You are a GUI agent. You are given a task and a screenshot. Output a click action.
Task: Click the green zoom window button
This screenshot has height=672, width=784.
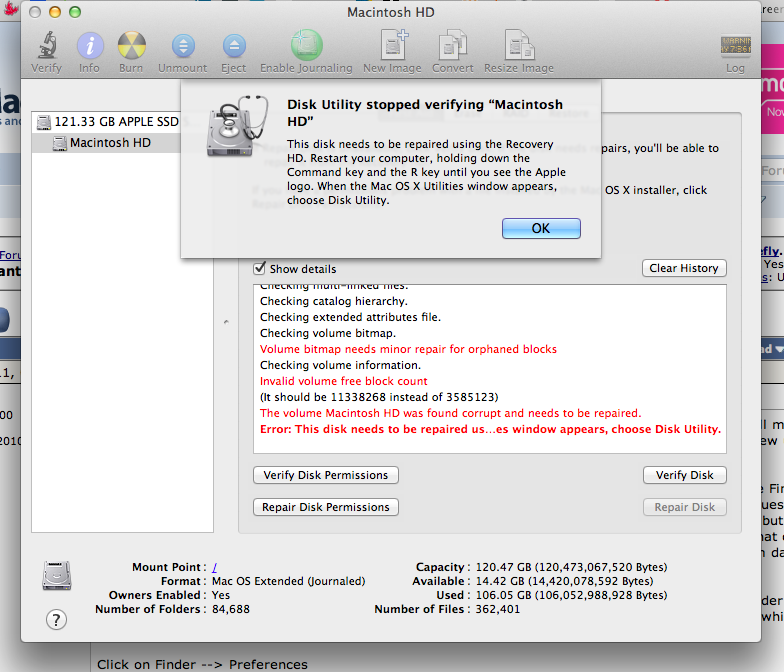pos(75,12)
